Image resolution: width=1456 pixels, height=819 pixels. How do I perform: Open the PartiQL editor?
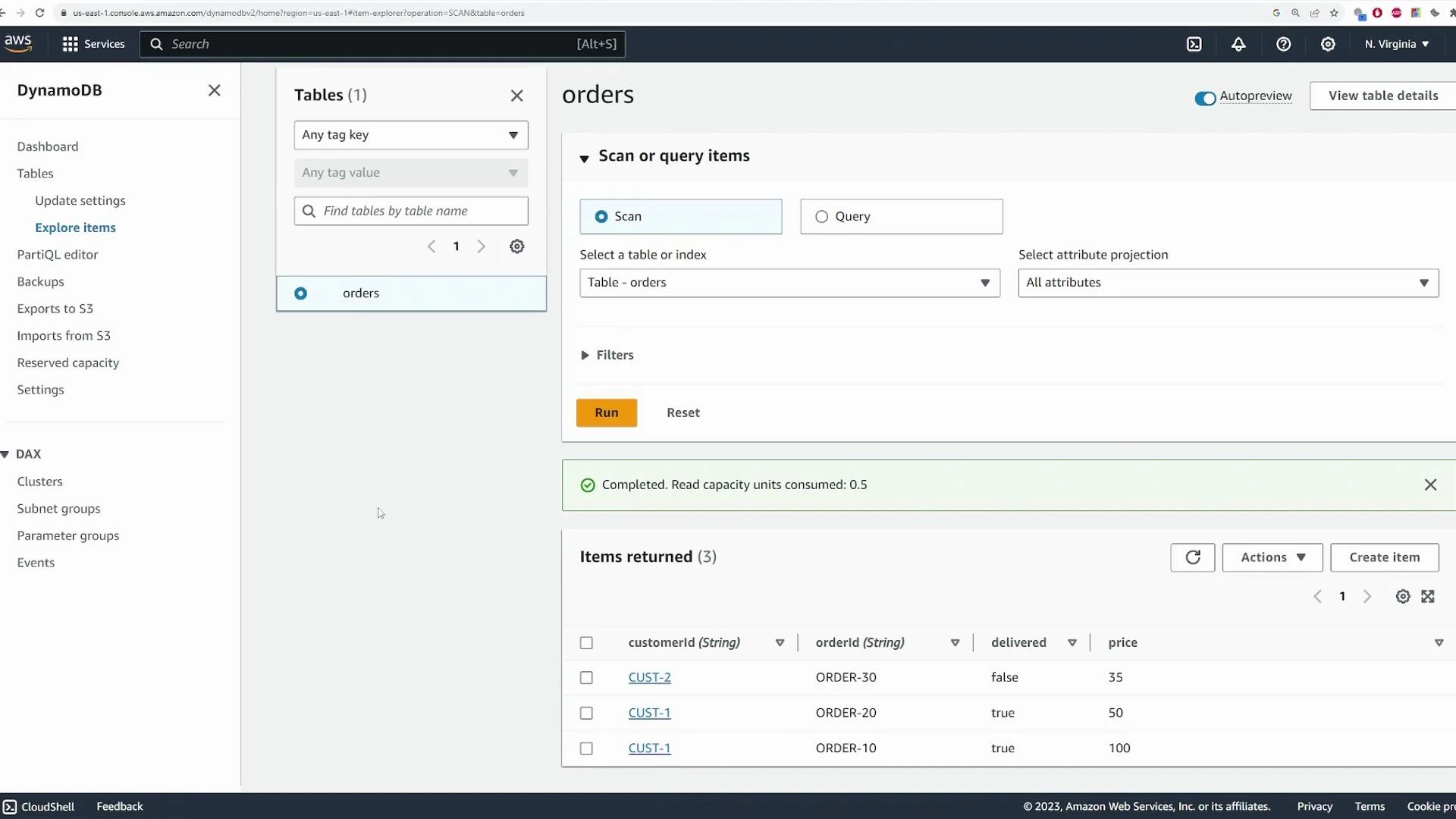click(58, 255)
